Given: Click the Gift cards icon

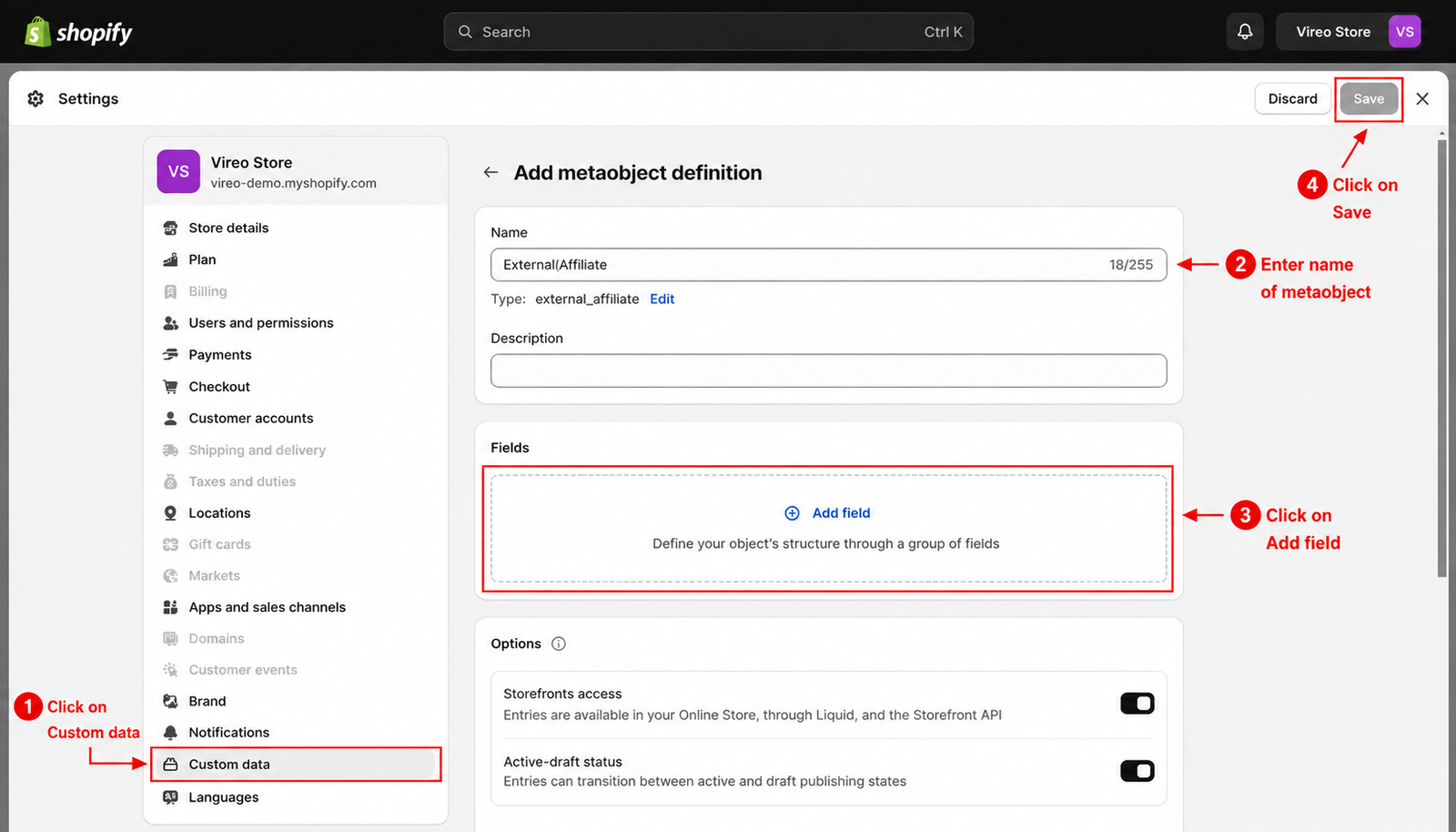Looking at the screenshot, I should pyautogui.click(x=170, y=544).
